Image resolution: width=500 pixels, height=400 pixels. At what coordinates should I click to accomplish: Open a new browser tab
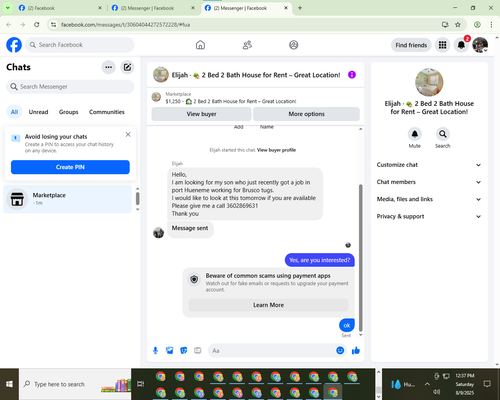click(300, 8)
